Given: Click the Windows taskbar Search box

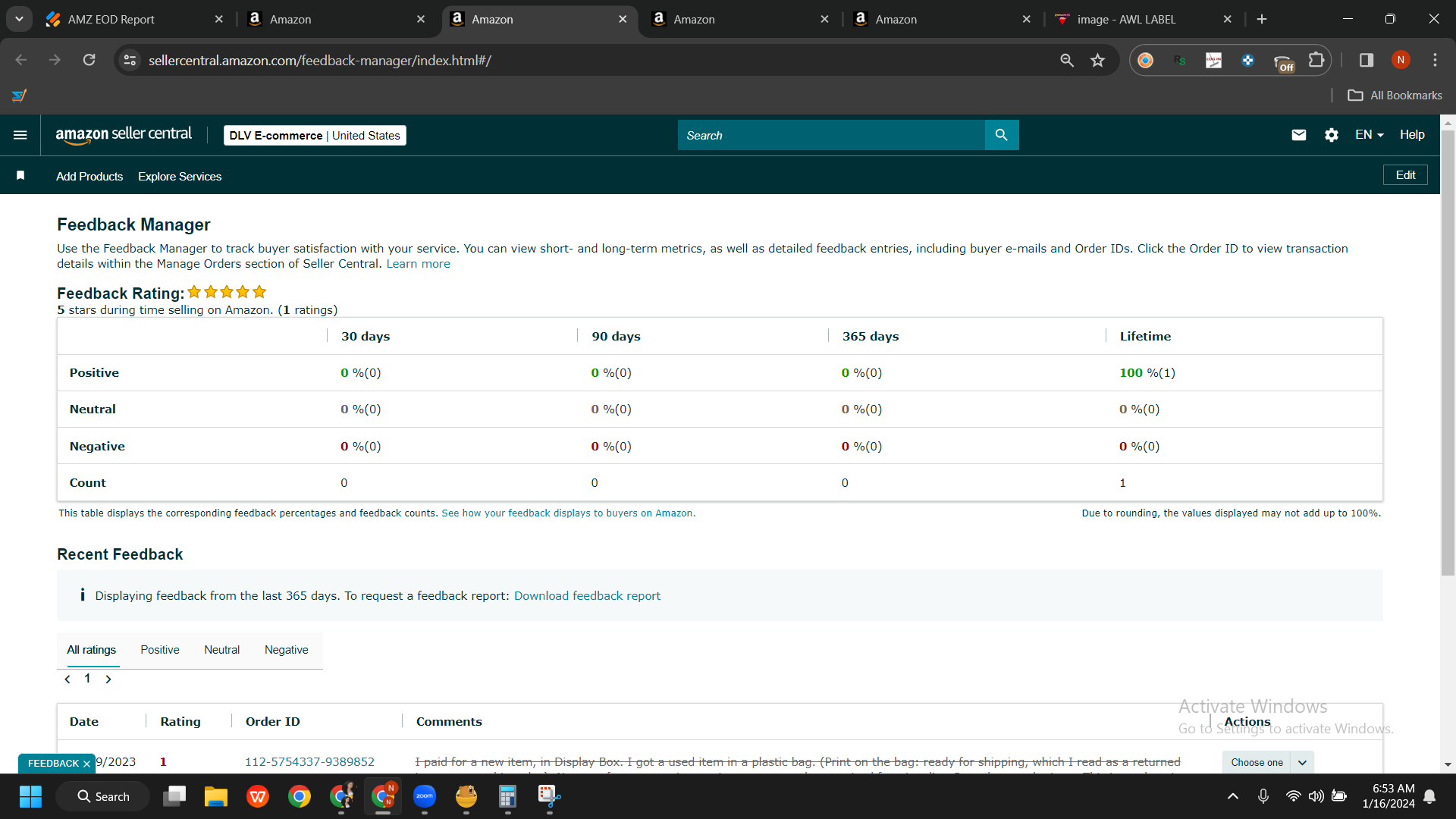Looking at the screenshot, I should pos(102,796).
